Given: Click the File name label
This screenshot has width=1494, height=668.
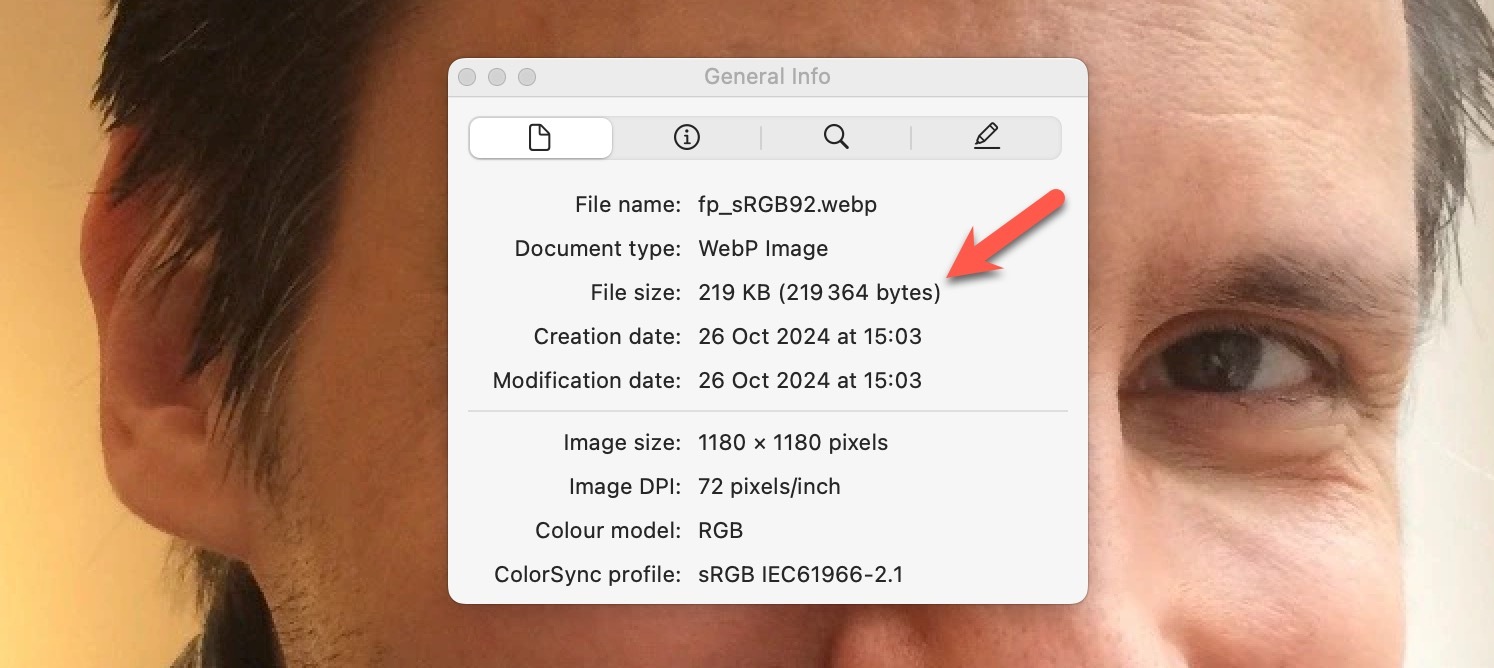Looking at the screenshot, I should click(x=628, y=205).
